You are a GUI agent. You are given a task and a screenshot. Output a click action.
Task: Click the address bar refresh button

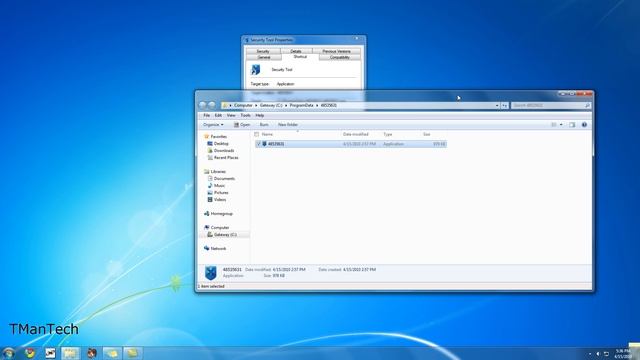coord(504,105)
